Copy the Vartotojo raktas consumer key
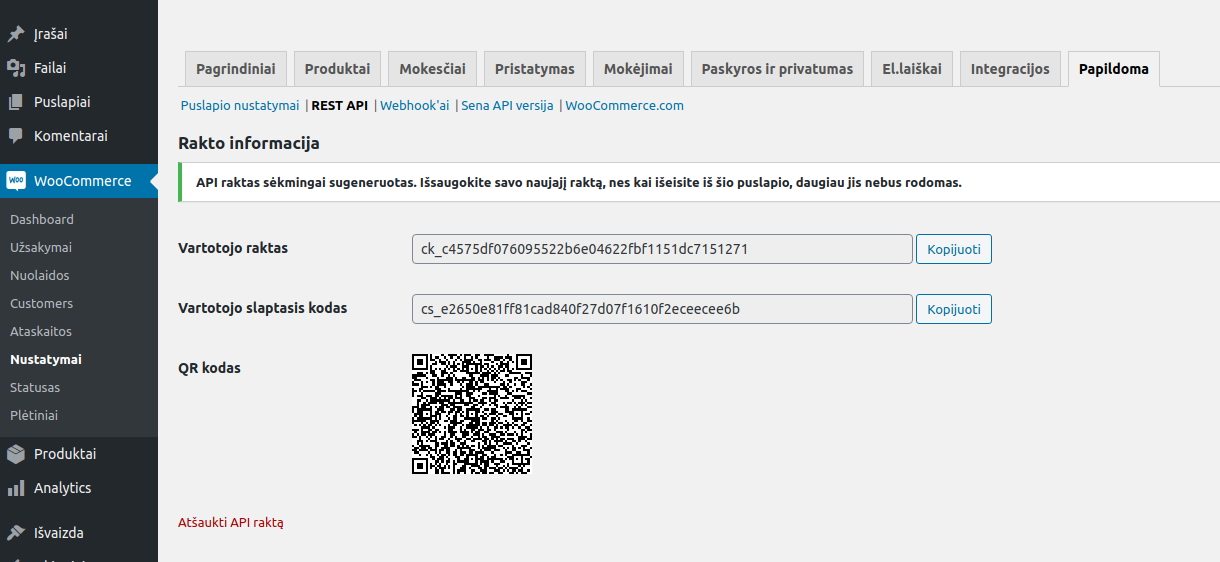This screenshot has height=562, width=1220. point(953,249)
